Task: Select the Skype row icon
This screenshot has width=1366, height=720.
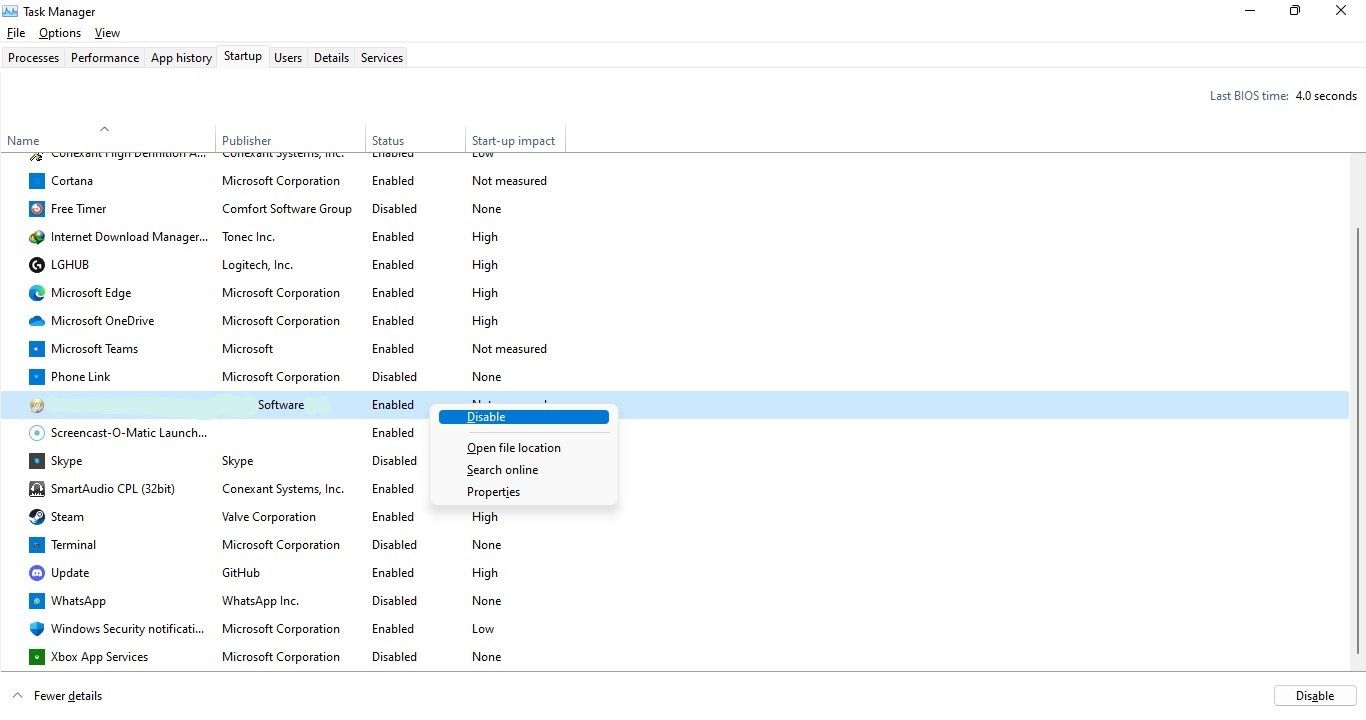Action: click(x=37, y=461)
